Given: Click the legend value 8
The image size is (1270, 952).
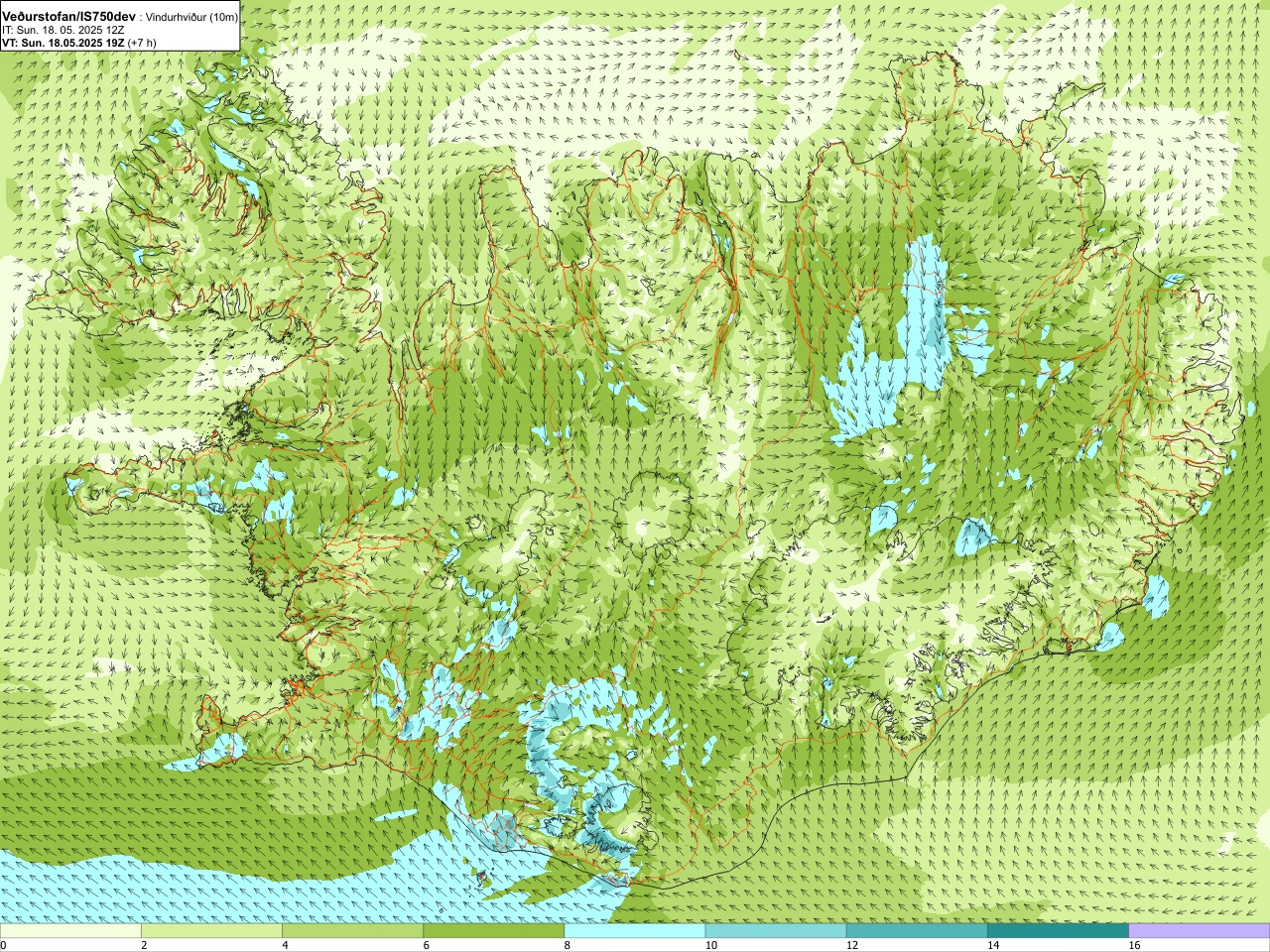Looking at the screenshot, I should (567, 946).
